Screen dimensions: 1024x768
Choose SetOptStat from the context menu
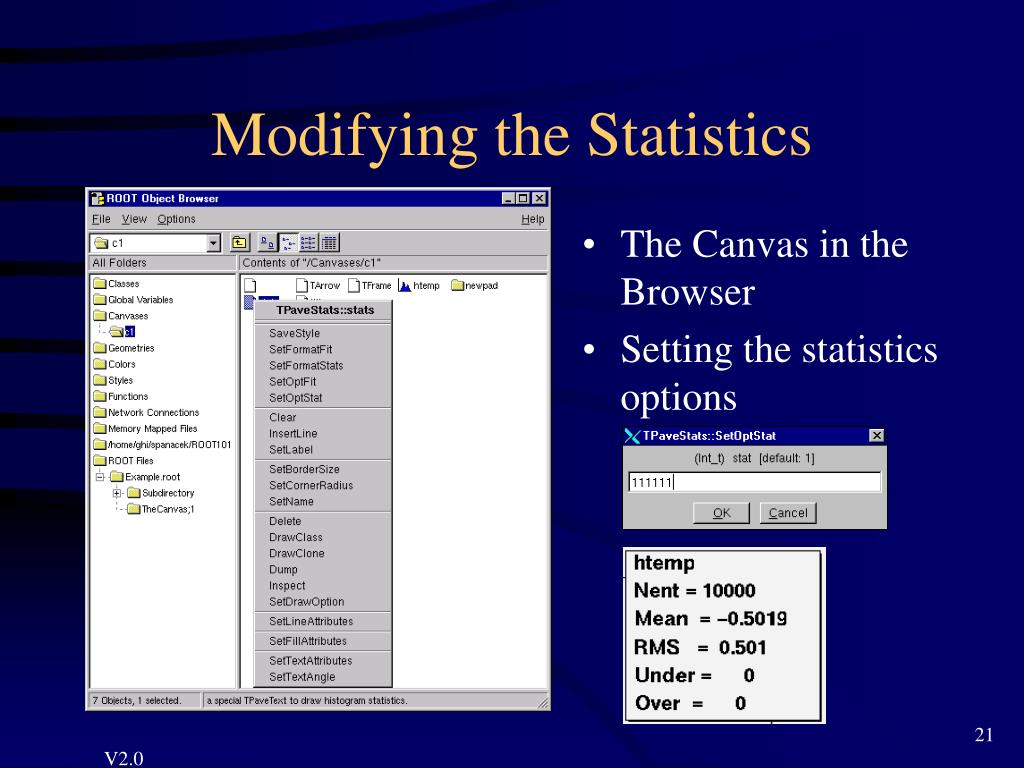coord(323,398)
